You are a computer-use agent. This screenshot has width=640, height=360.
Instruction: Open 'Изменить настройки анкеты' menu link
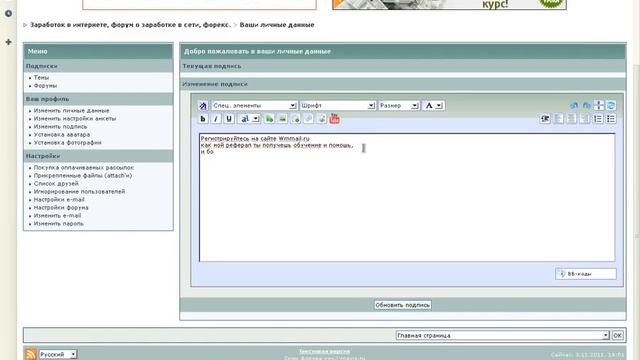click(75, 118)
